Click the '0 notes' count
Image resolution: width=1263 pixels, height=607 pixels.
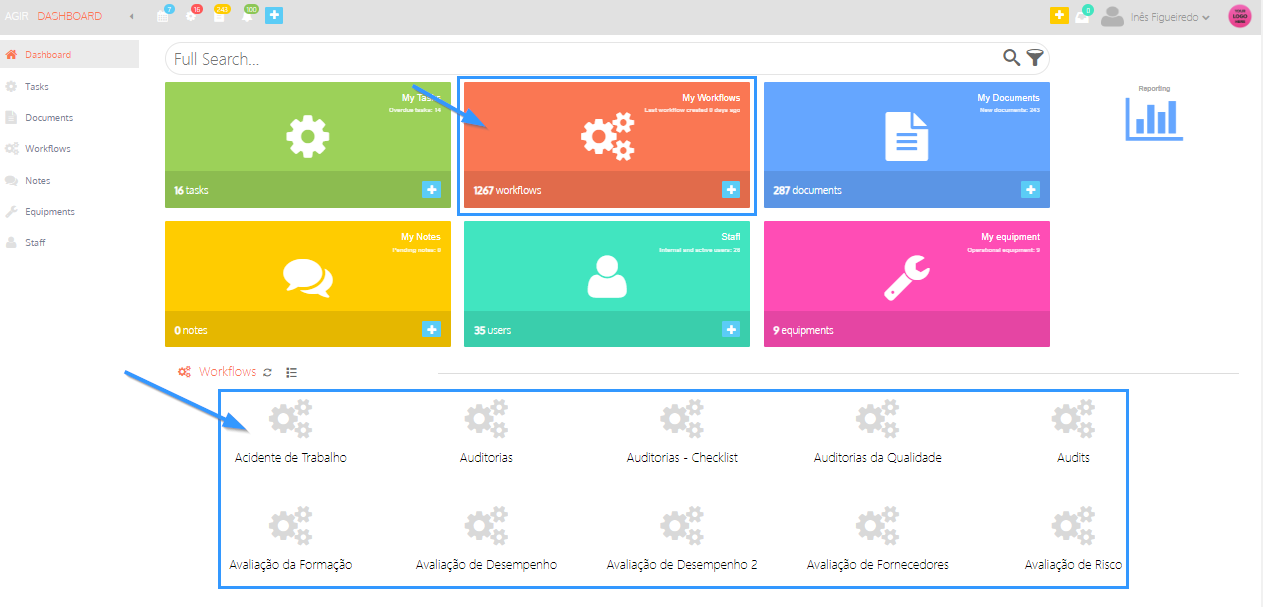point(190,330)
